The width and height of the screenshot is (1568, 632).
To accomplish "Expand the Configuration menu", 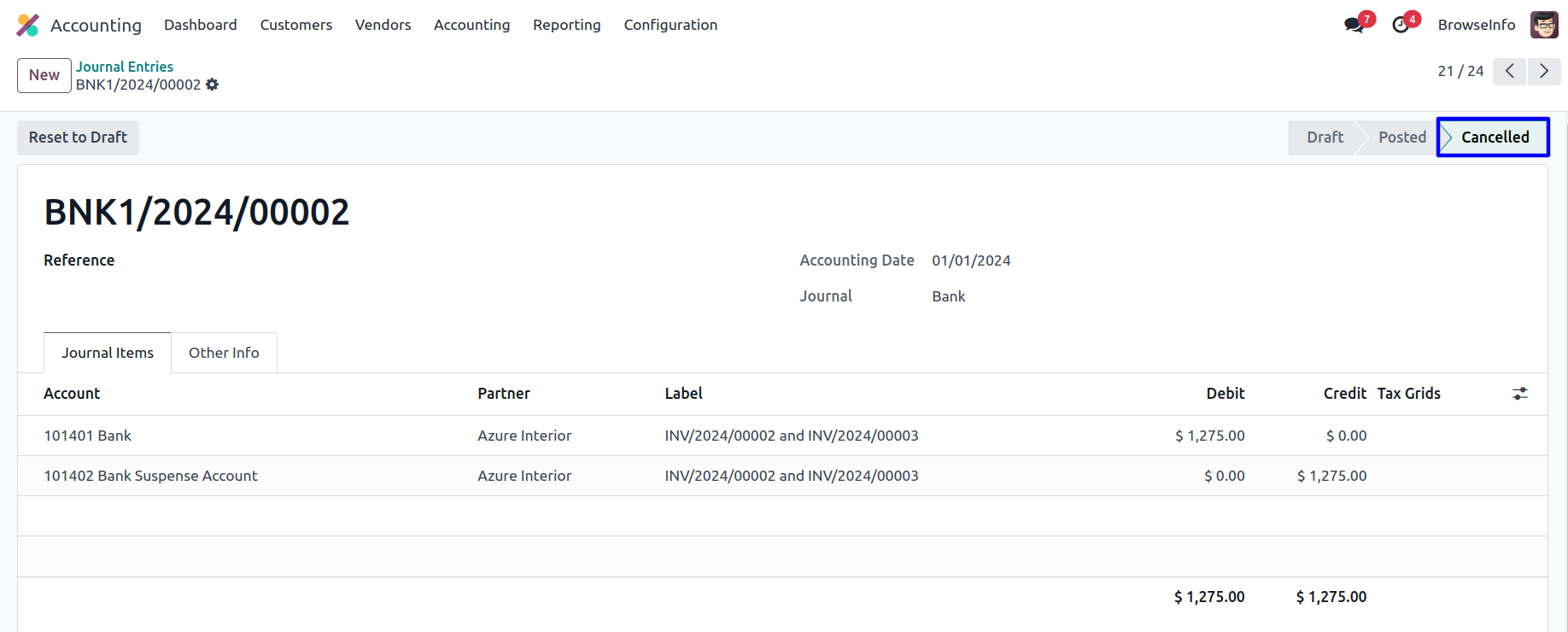I will tap(670, 25).
